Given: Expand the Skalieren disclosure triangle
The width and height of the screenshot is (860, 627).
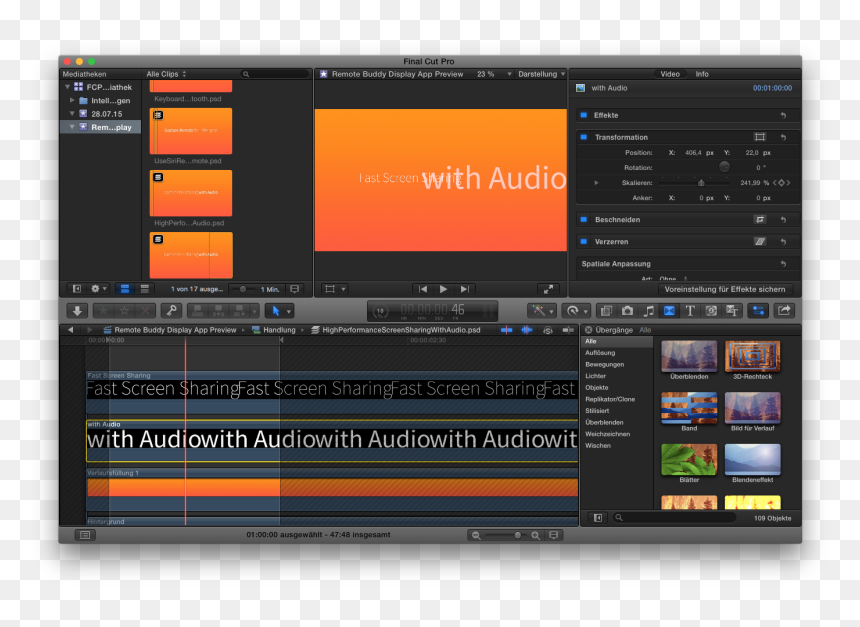Looking at the screenshot, I should point(596,183).
